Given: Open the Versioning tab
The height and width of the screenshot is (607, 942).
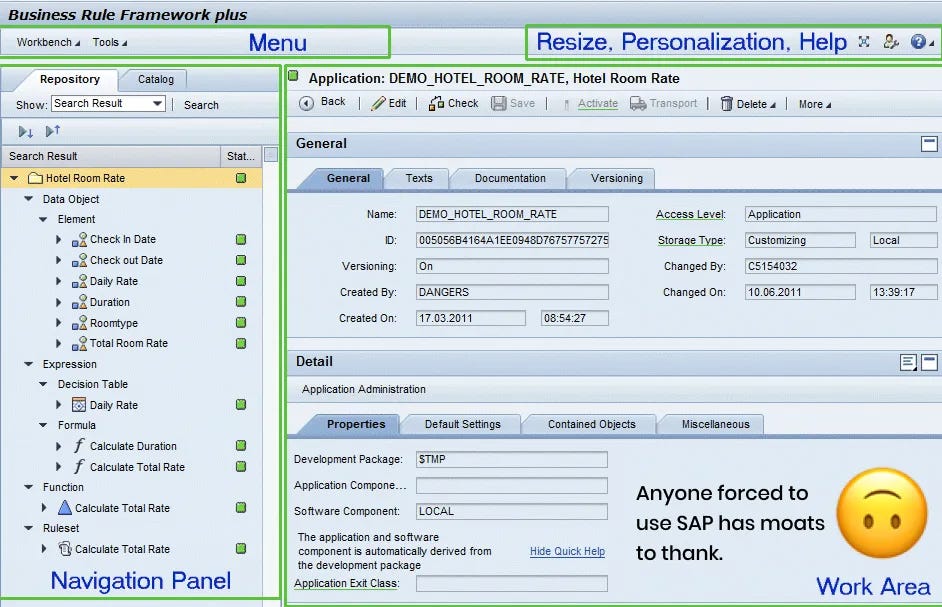Looking at the screenshot, I should (616, 178).
